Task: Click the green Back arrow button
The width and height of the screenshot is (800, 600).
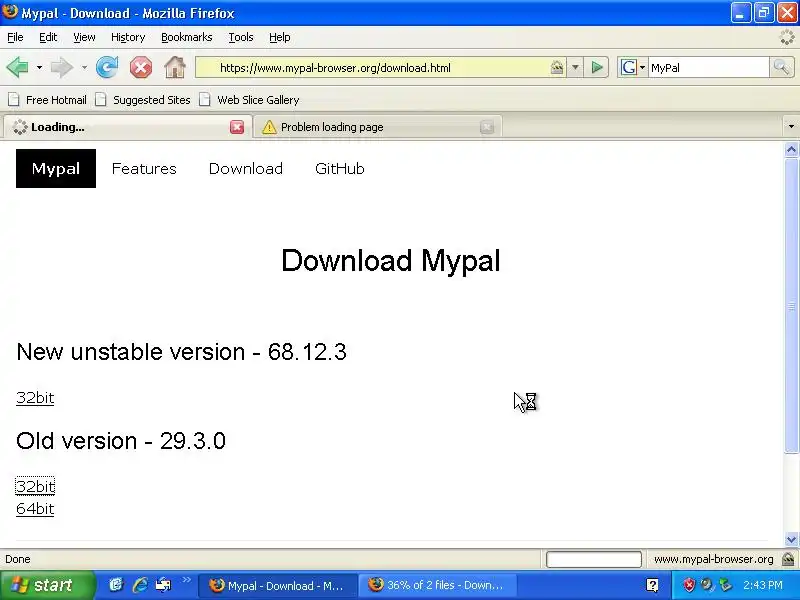Action: (17, 67)
